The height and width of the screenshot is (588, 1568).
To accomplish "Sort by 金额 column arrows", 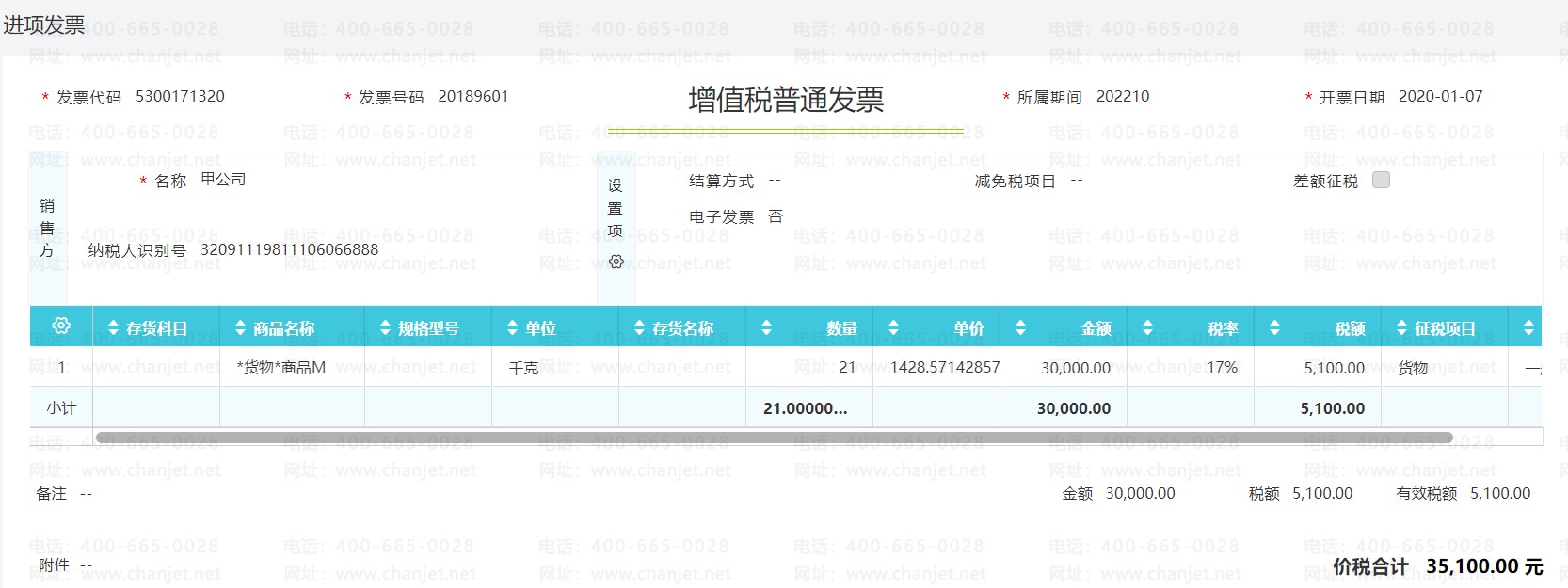I will 1020,328.
